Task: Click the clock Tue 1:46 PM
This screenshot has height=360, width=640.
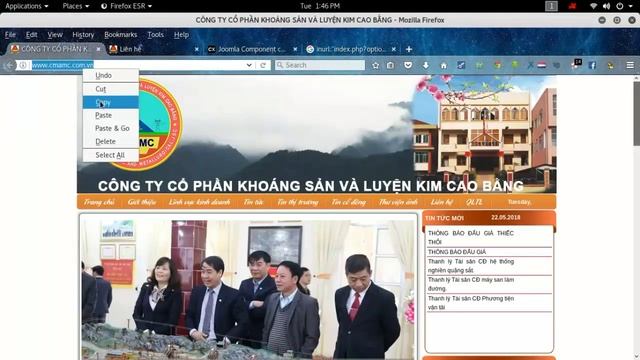Action: point(320,6)
